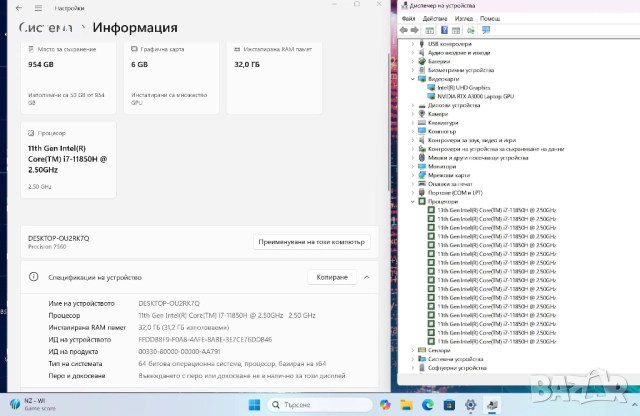Screen dimensions: 640x416
Task: Launch Copilot from the taskbar
Action: click(384, 405)
